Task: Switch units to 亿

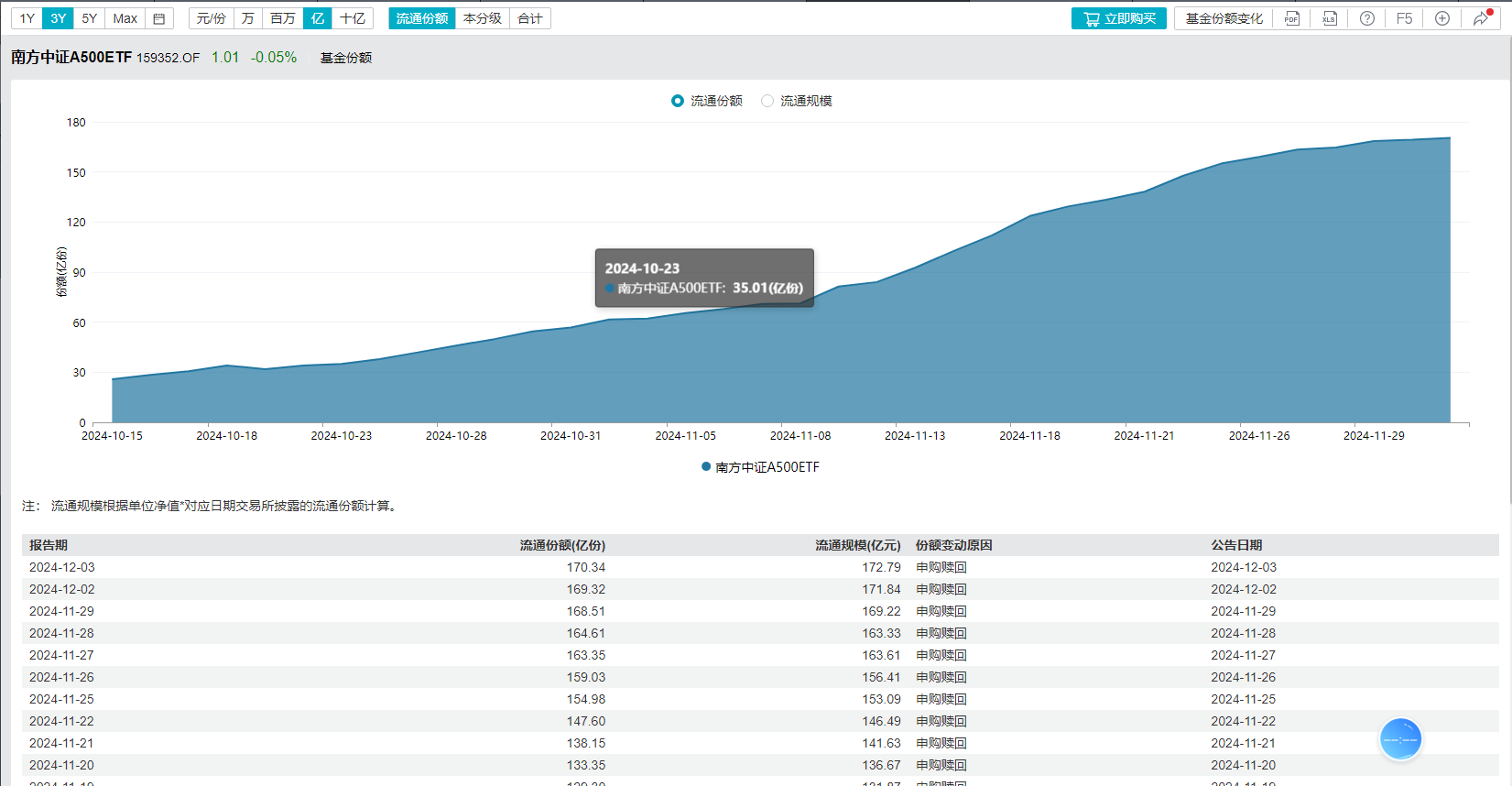Action: click(318, 18)
